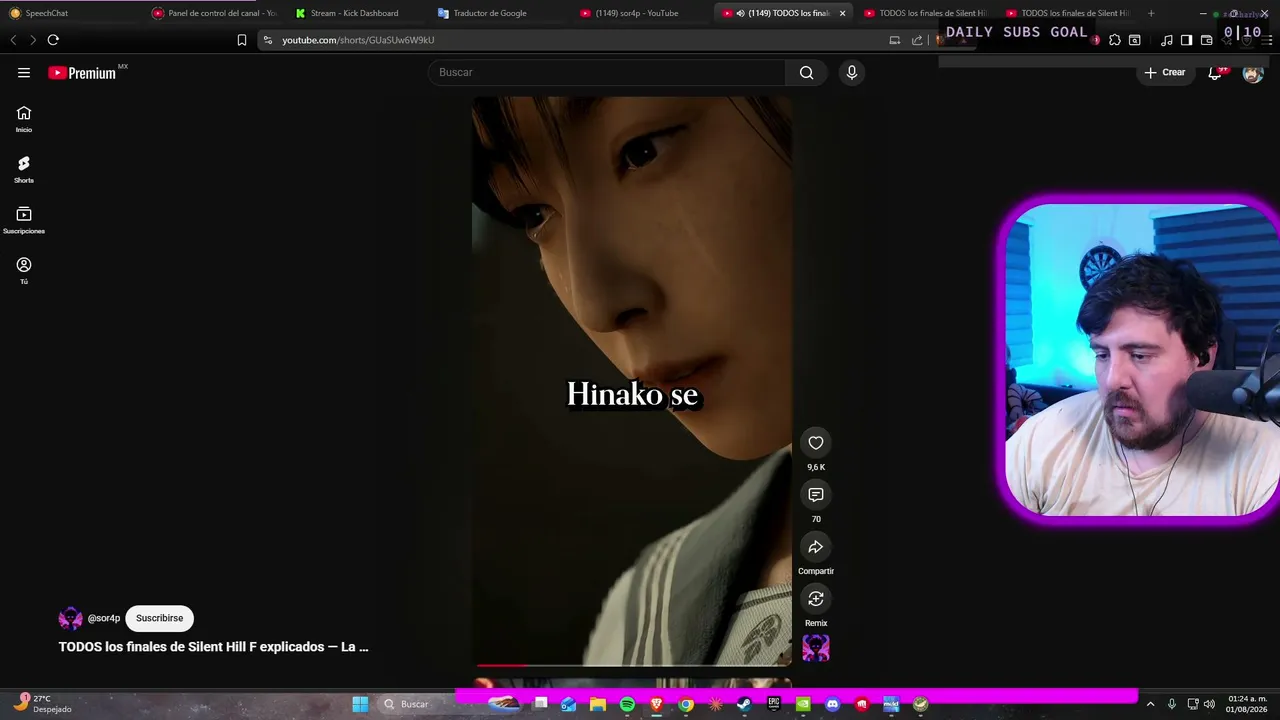The image size is (1280, 720).
Task: Open the music note media control
Action: tap(1166, 40)
